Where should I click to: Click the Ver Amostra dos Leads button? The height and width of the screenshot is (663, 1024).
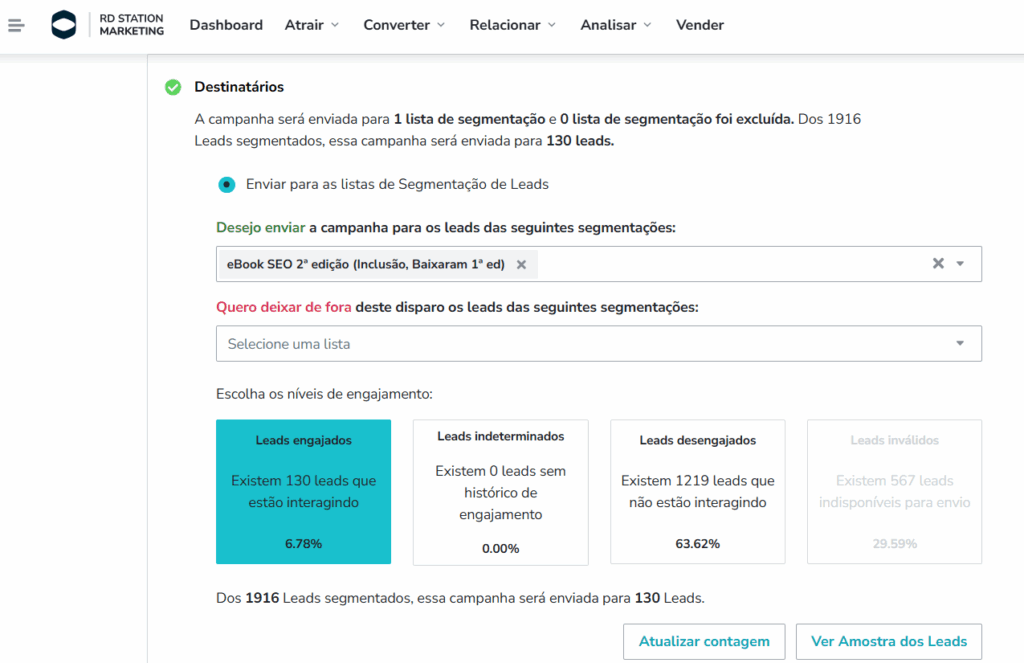[x=888, y=642]
